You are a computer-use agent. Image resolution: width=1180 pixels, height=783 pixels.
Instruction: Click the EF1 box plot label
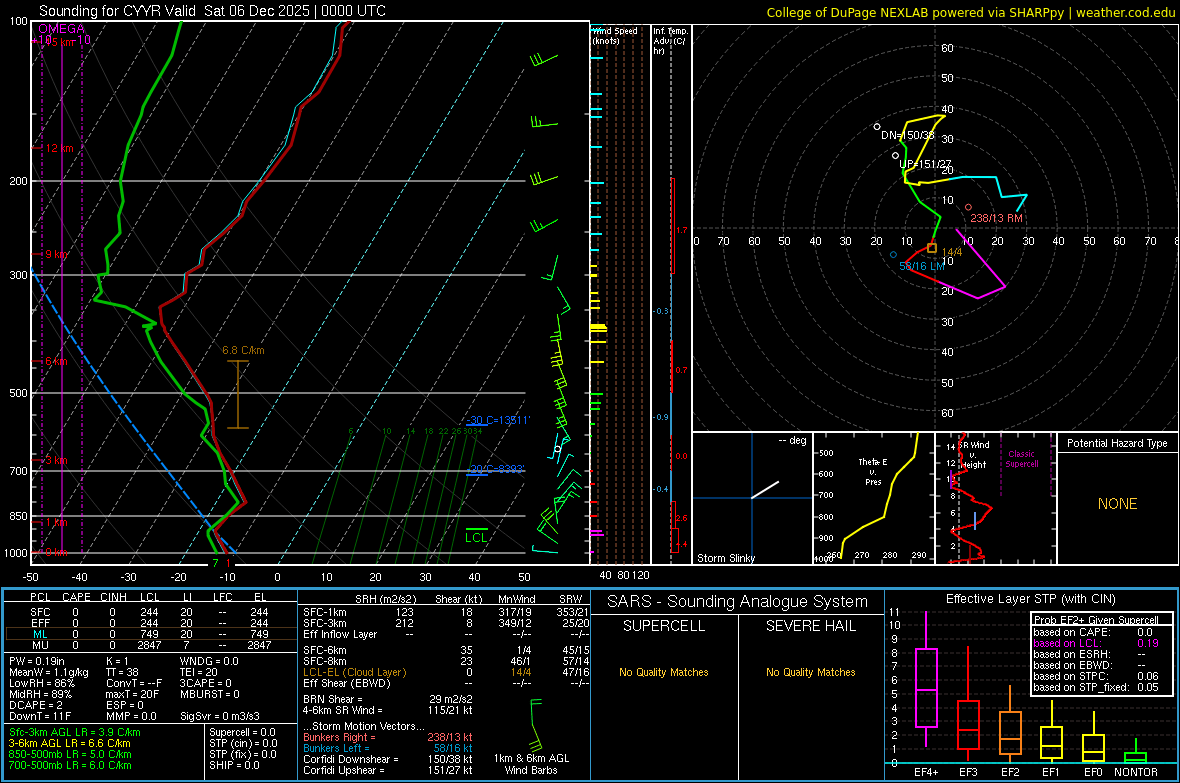coord(1051,772)
